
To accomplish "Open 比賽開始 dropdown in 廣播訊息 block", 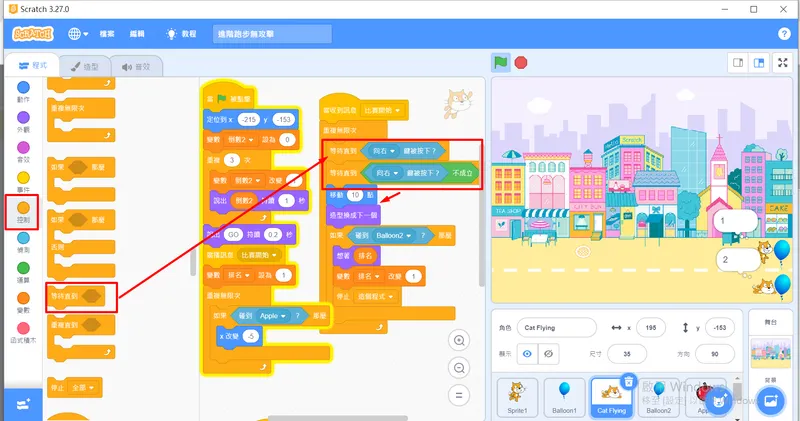I will point(259,255).
